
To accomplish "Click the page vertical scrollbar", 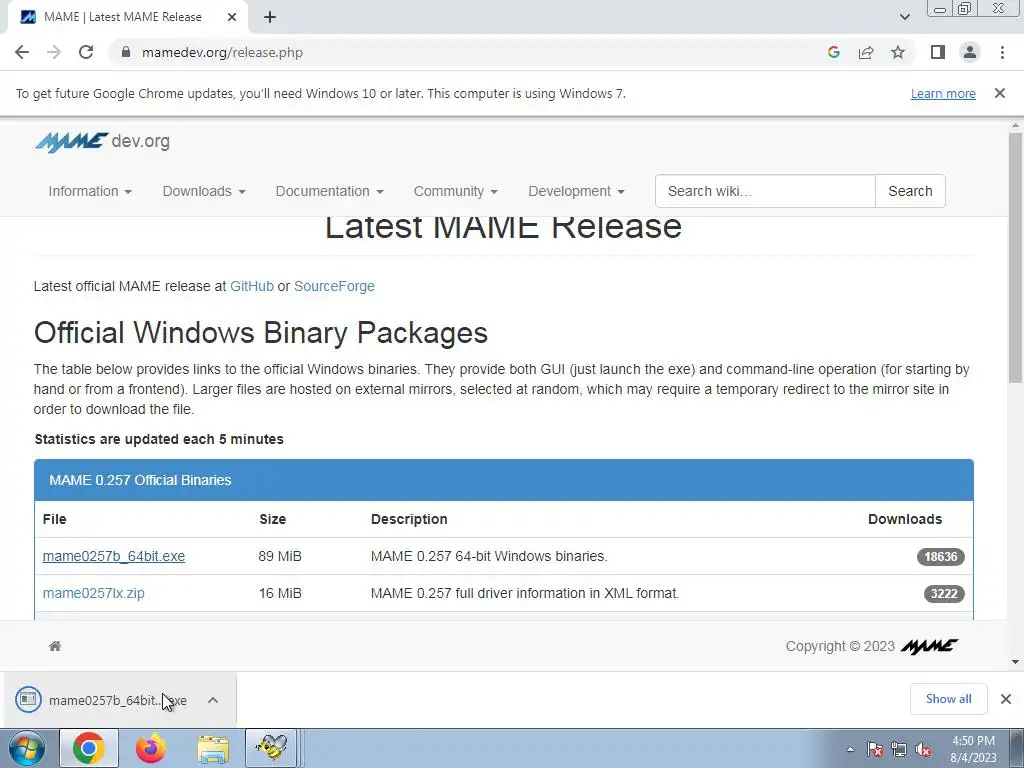I will pos(1015,258).
